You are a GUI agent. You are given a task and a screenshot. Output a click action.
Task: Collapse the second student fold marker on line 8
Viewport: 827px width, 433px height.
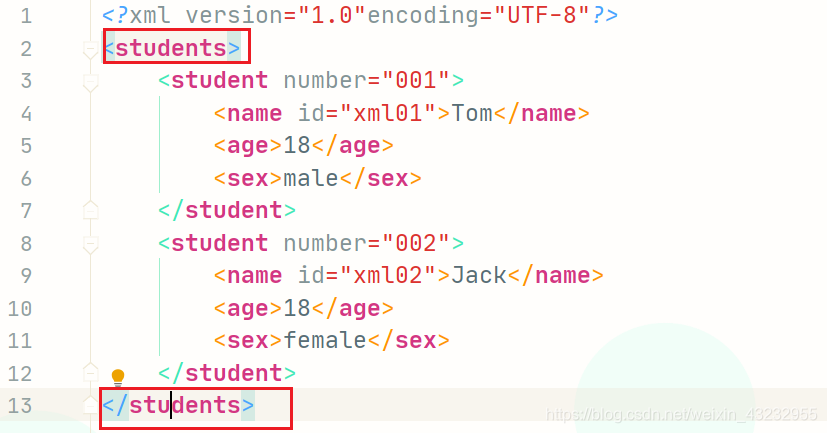click(x=90, y=245)
